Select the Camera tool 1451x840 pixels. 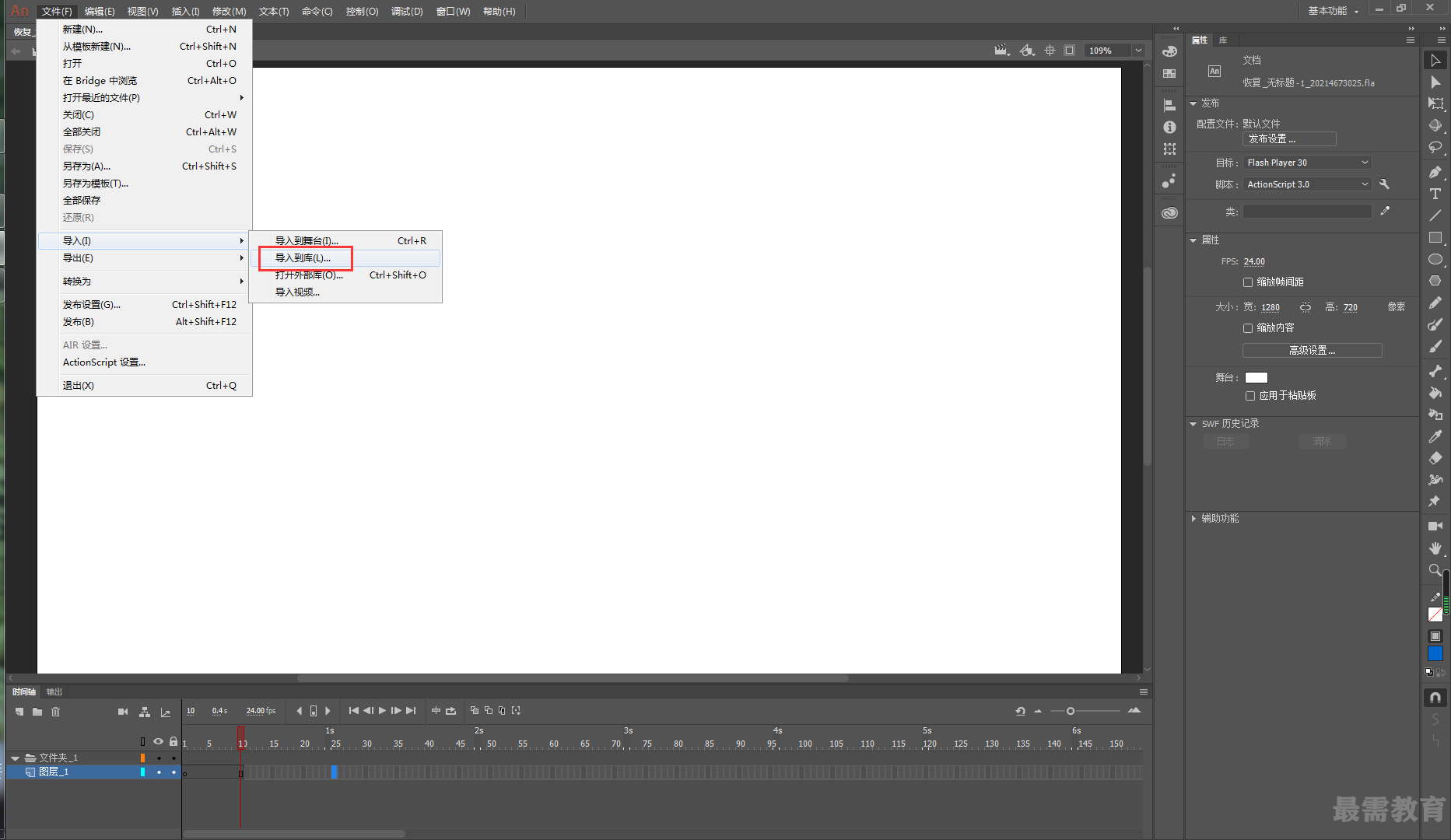pyautogui.click(x=1435, y=527)
